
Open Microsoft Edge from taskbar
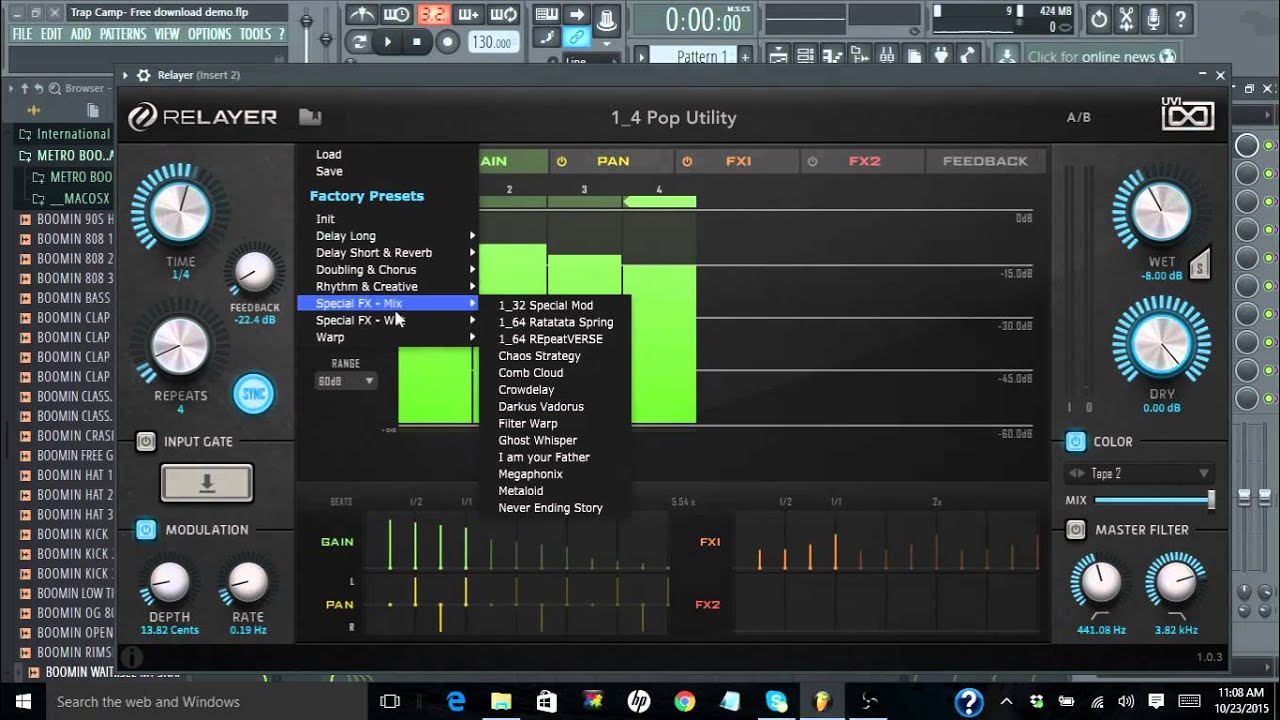coord(456,702)
